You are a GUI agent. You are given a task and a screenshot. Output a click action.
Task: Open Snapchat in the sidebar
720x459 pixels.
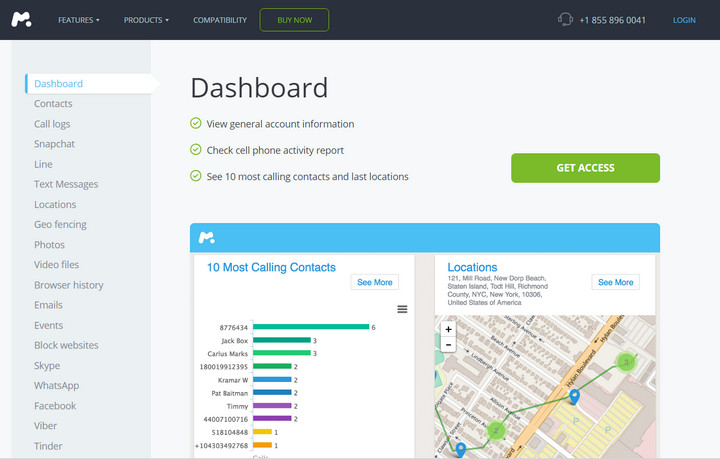(54, 144)
